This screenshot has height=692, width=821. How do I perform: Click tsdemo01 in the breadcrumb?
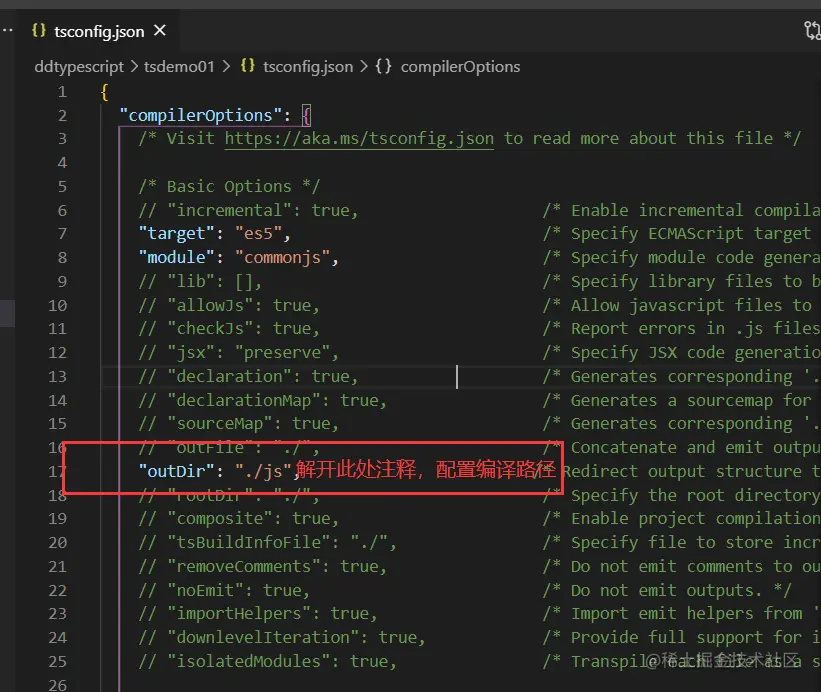(x=179, y=66)
